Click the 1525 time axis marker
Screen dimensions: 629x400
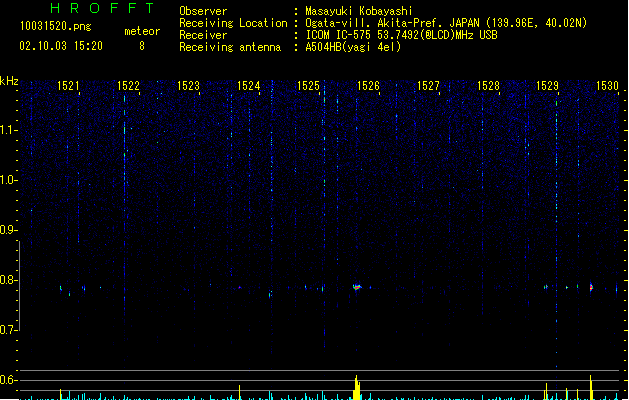pos(308,86)
